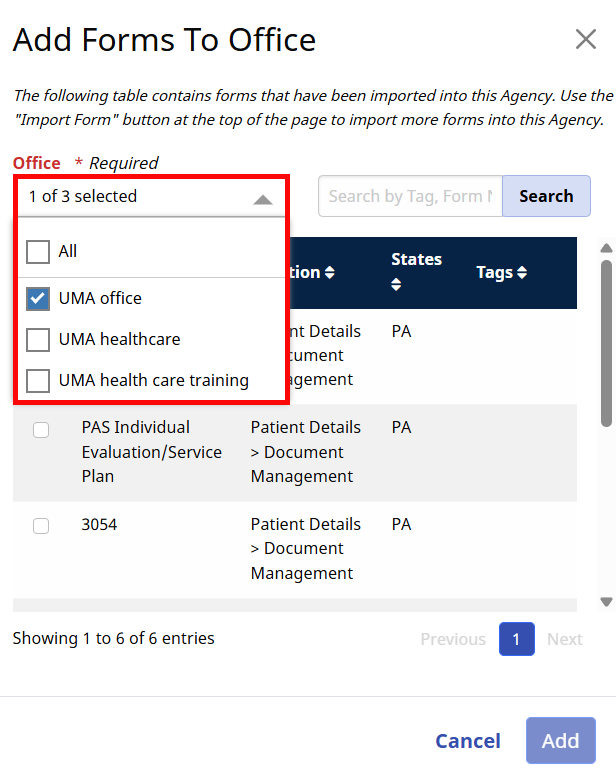Cancel adding forms
616x777 pixels.
pos(468,741)
